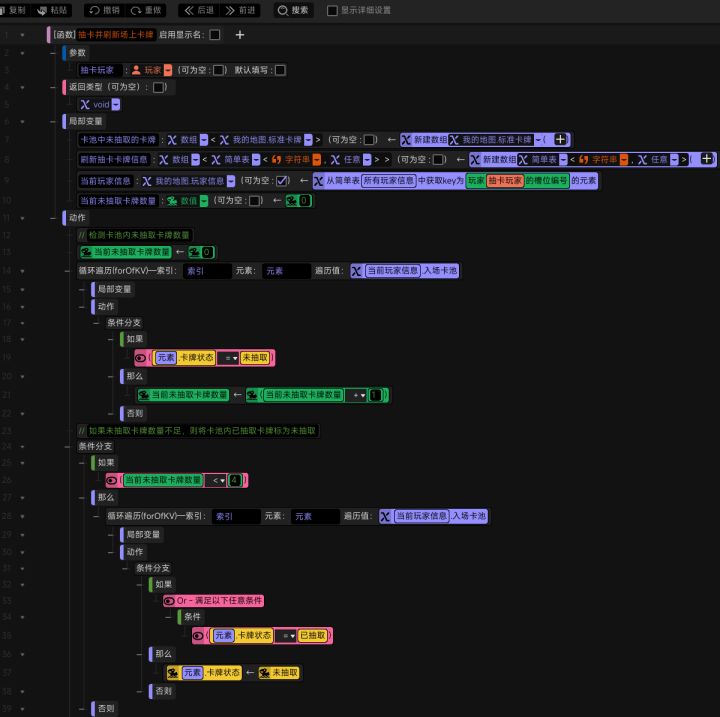The height and width of the screenshot is (717, 720).
Task: Select the 检测卡池内未抽取卡牌数量 comment line
Action: [135, 235]
